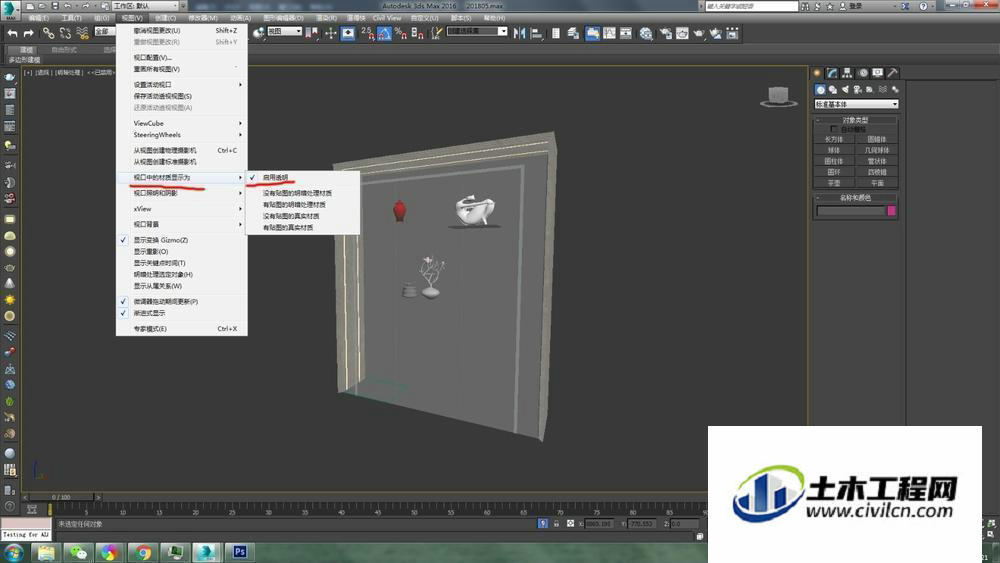
Task: Switch to the Utilities hammer tab
Action: point(893,73)
